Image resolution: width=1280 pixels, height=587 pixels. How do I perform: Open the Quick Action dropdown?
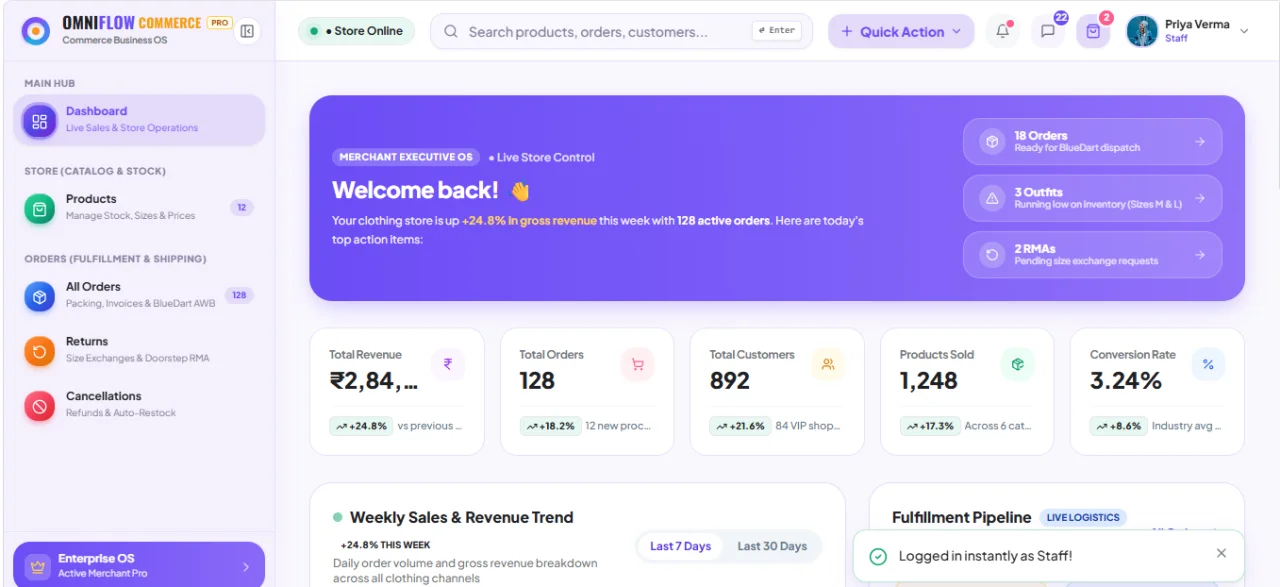point(901,31)
